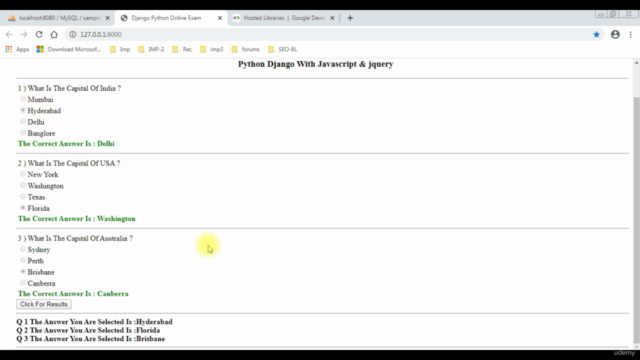Image resolution: width=640 pixels, height=360 pixels.
Task: Close the localhost MySQL tab
Action: point(107,18)
